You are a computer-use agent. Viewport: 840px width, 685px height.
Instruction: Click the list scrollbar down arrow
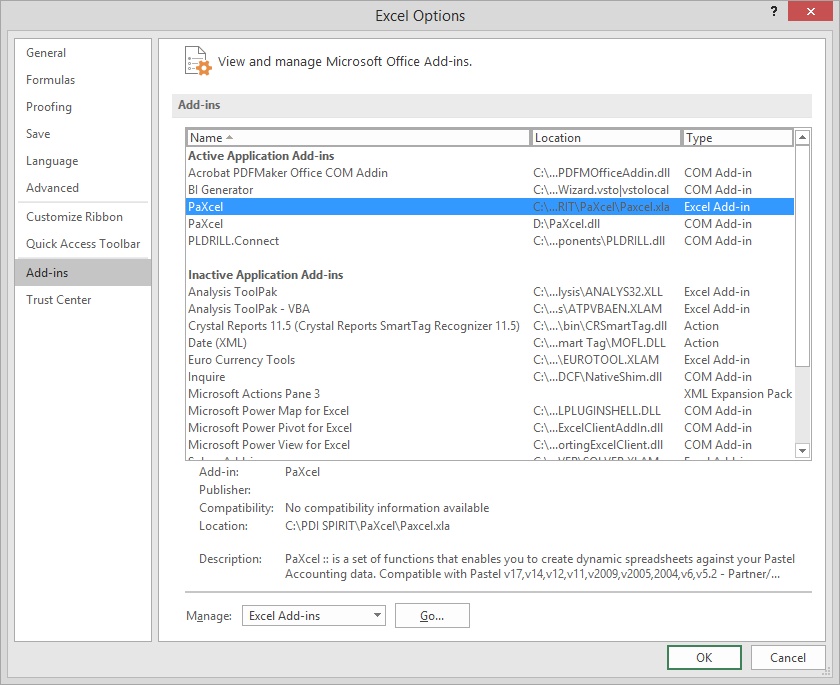click(802, 450)
